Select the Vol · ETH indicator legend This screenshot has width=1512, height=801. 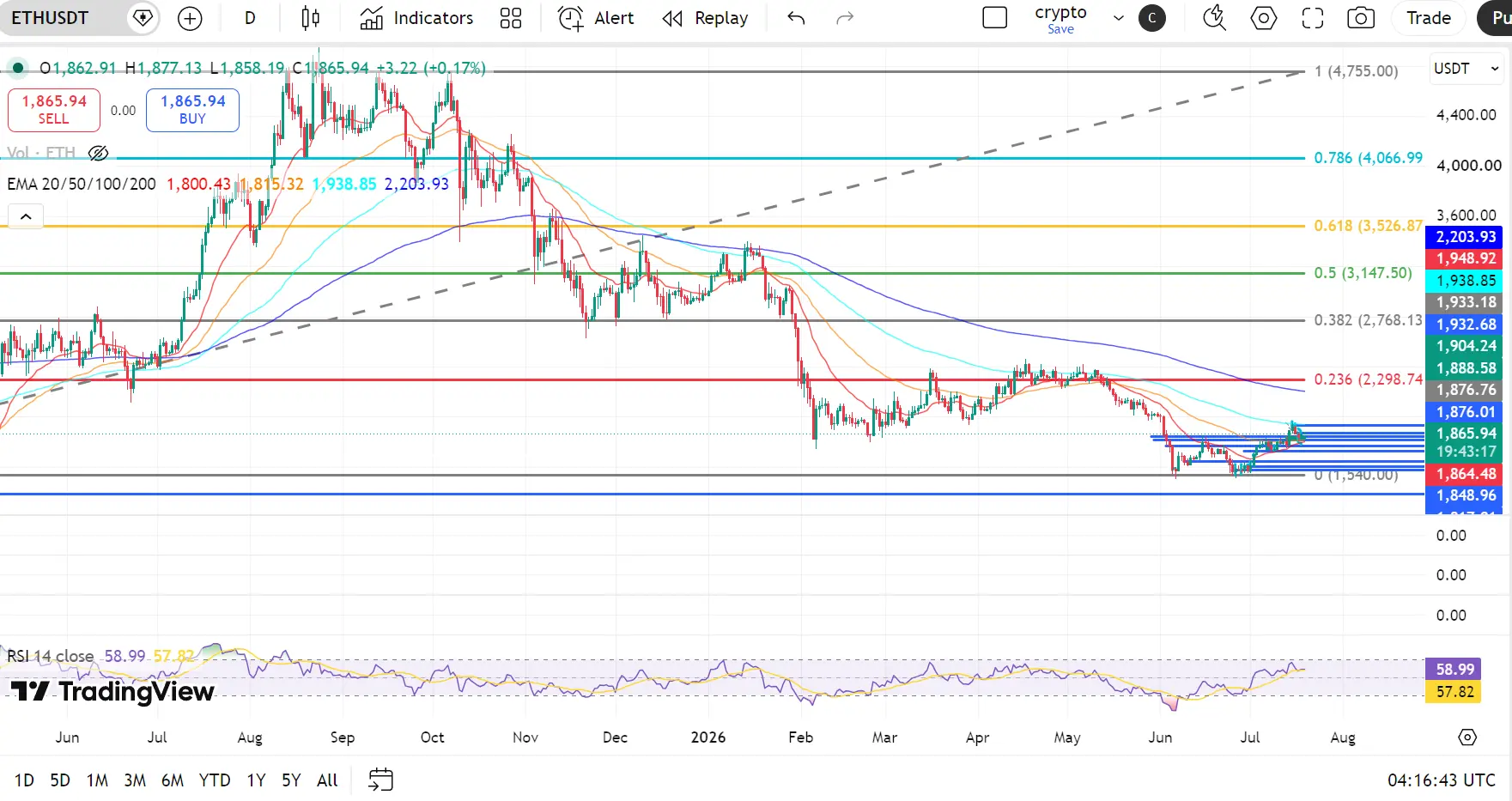(41, 153)
